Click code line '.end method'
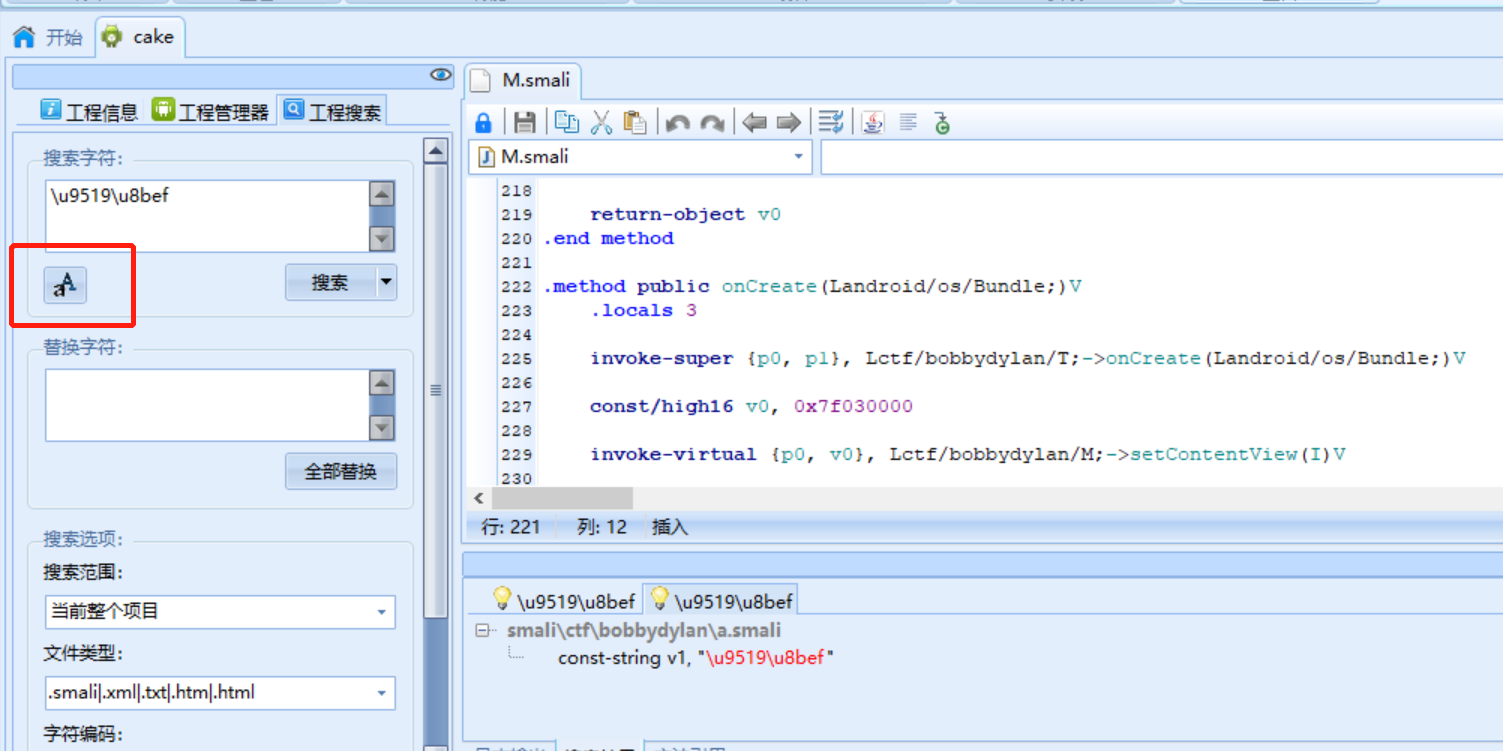The width and height of the screenshot is (1503, 751). [x=609, y=238]
